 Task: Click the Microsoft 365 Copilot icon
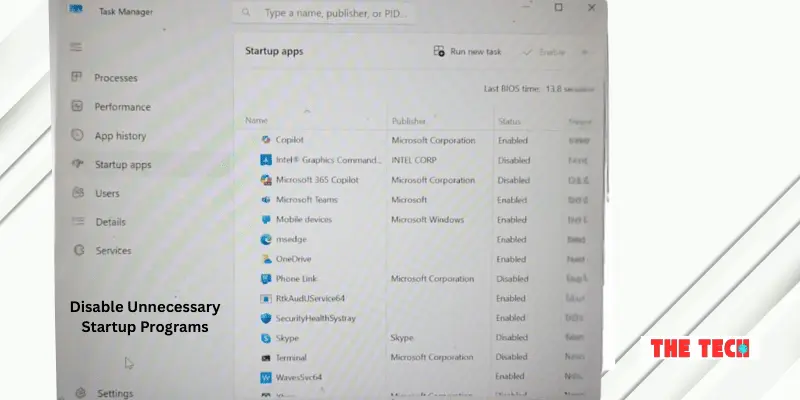266,180
